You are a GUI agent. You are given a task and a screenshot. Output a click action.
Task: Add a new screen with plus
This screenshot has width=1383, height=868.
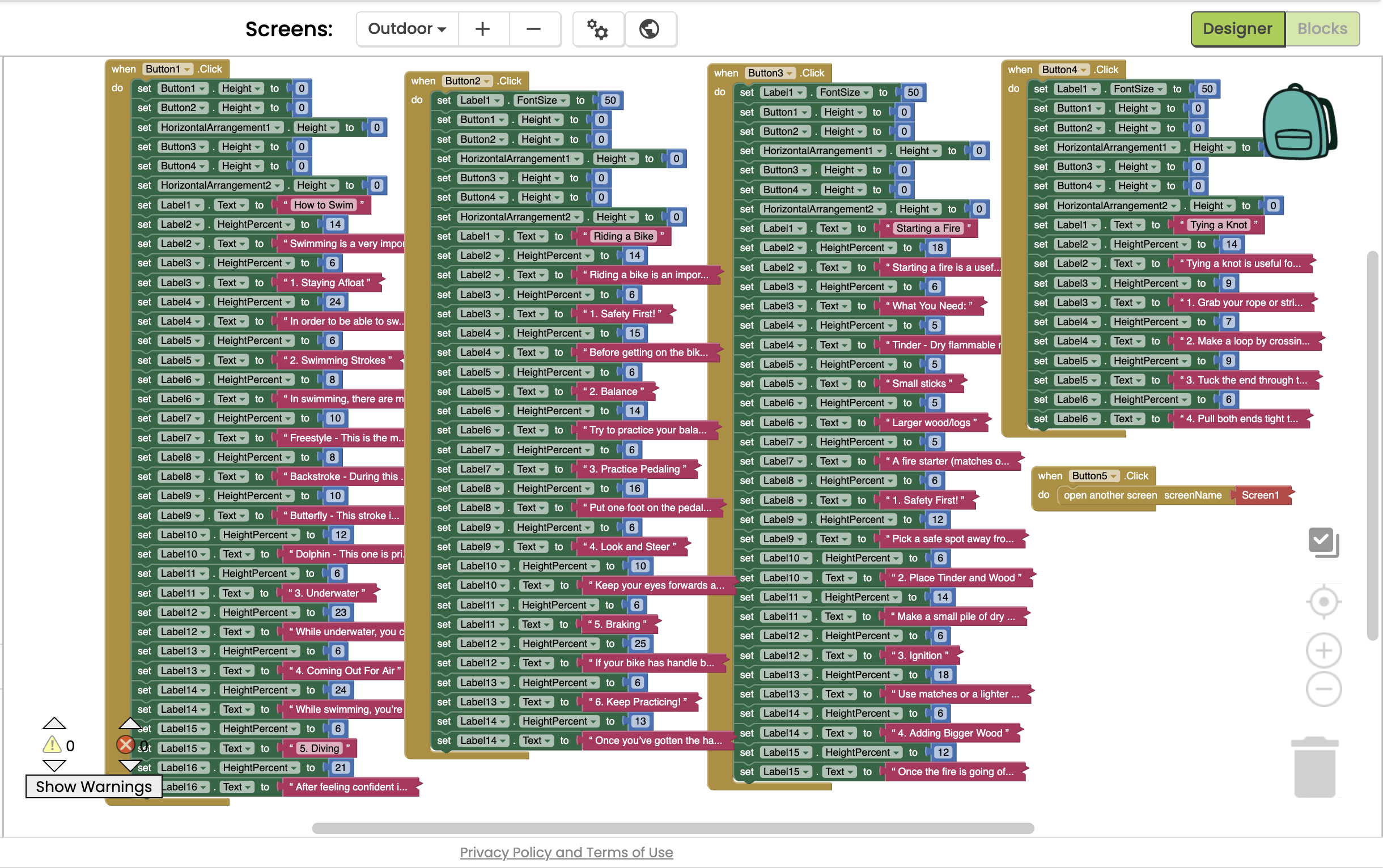482,29
